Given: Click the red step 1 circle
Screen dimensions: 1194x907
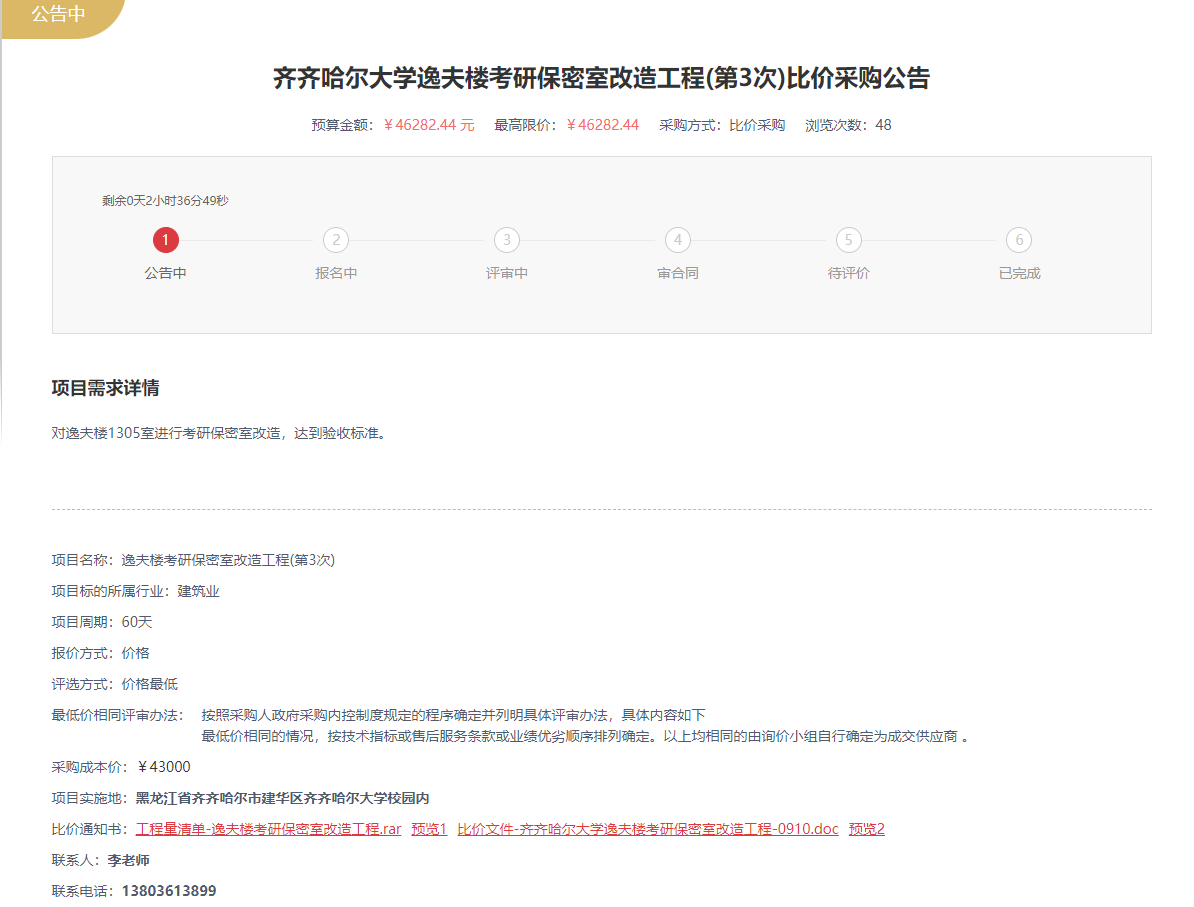Looking at the screenshot, I should [166, 240].
